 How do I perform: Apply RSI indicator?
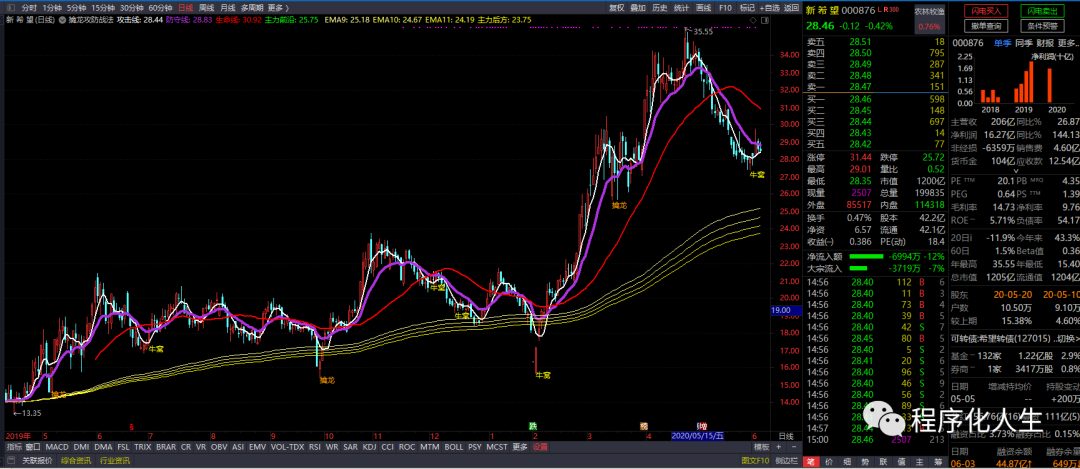click(315, 447)
